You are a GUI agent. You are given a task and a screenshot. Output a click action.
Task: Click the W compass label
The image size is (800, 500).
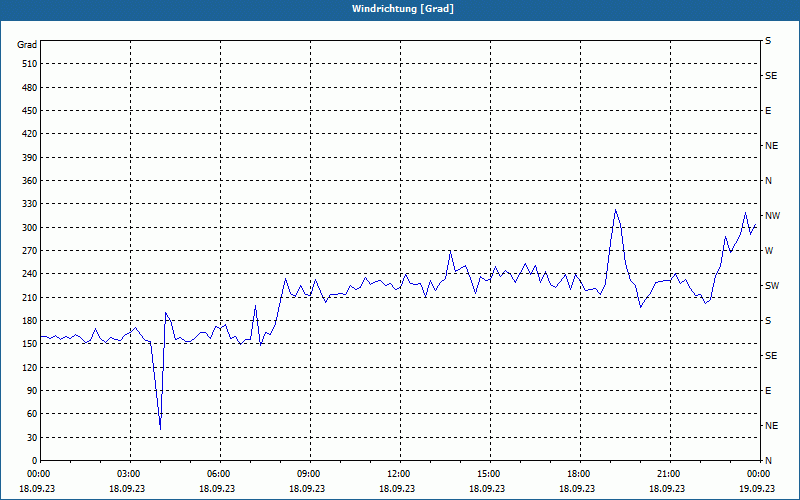click(769, 251)
